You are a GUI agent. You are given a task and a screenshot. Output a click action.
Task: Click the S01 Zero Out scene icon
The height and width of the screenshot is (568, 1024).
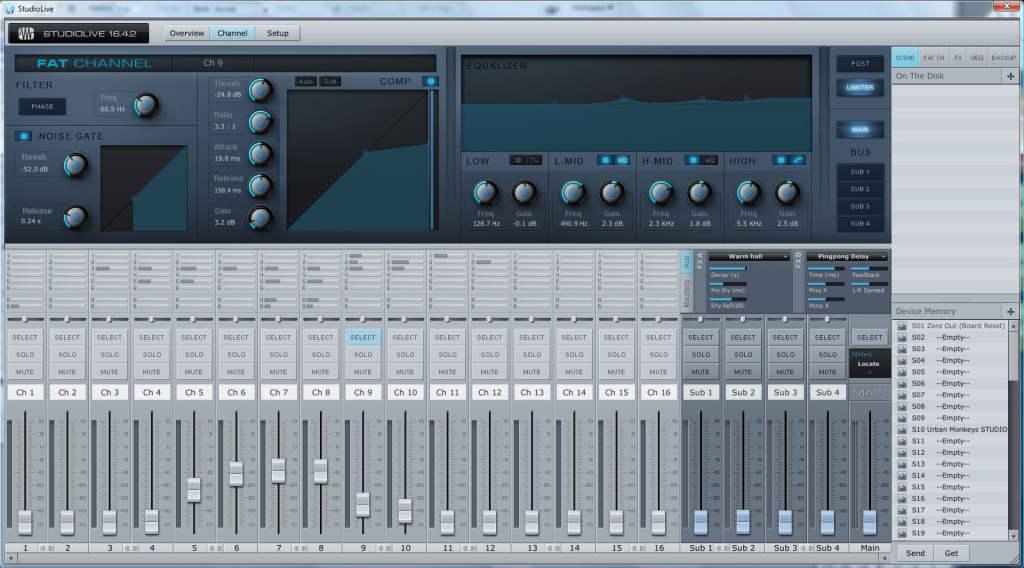point(902,326)
